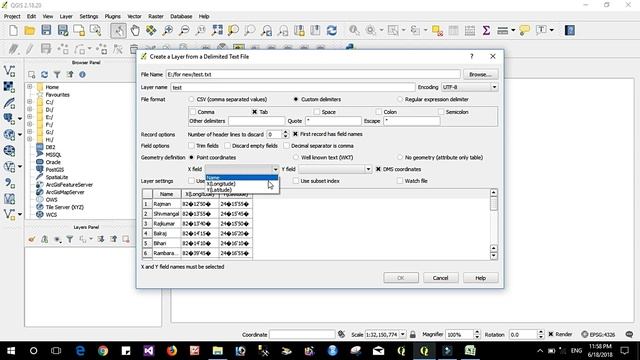The height and width of the screenshot is (360, 640).
Task: Open the Scale dropdown in status bar
Action: pyautogui.click(x=402, y=334)
